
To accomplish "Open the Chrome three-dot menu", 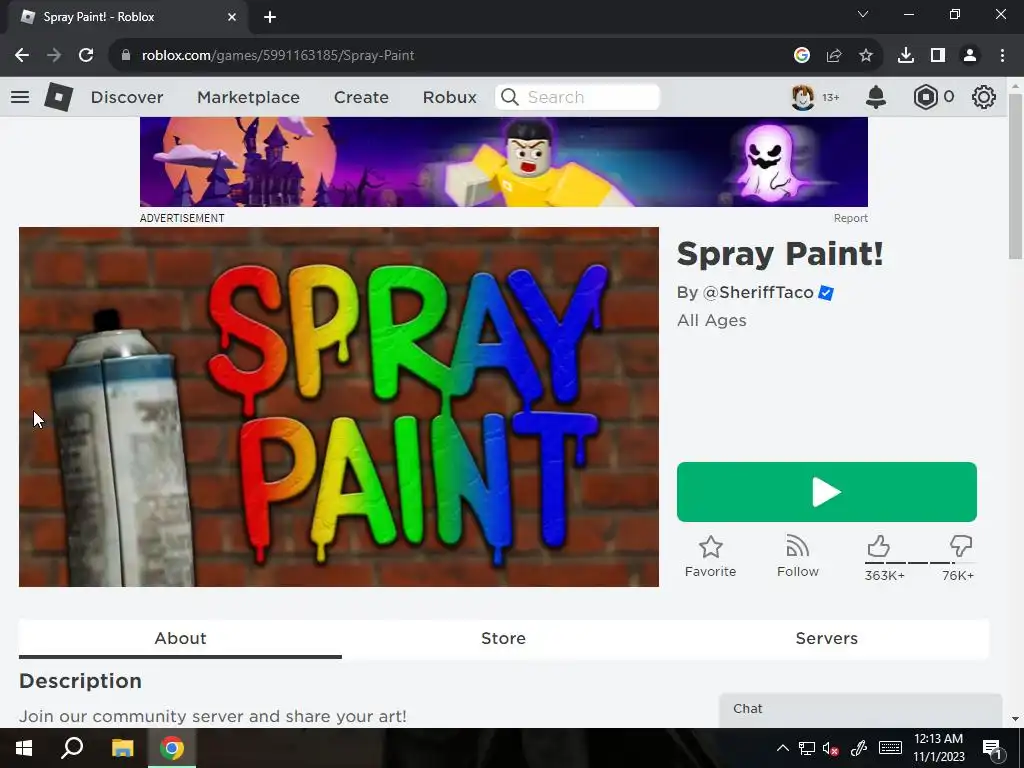I will (1002, 56).
